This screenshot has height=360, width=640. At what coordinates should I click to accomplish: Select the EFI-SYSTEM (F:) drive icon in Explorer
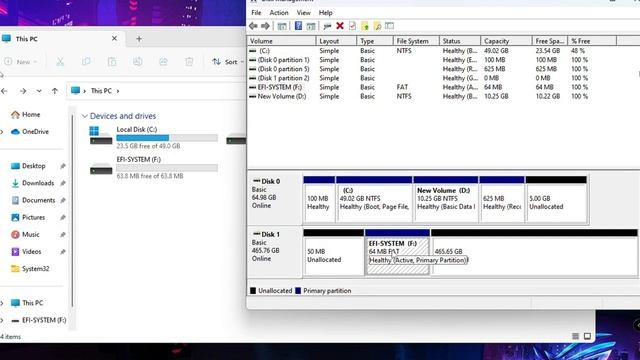(x=101, y=169)
